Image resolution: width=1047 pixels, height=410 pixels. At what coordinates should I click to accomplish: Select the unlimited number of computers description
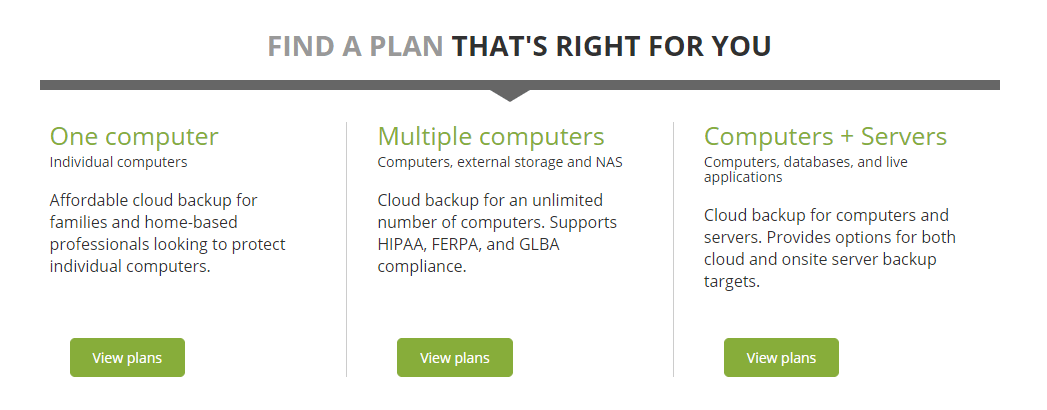(497, 233)
